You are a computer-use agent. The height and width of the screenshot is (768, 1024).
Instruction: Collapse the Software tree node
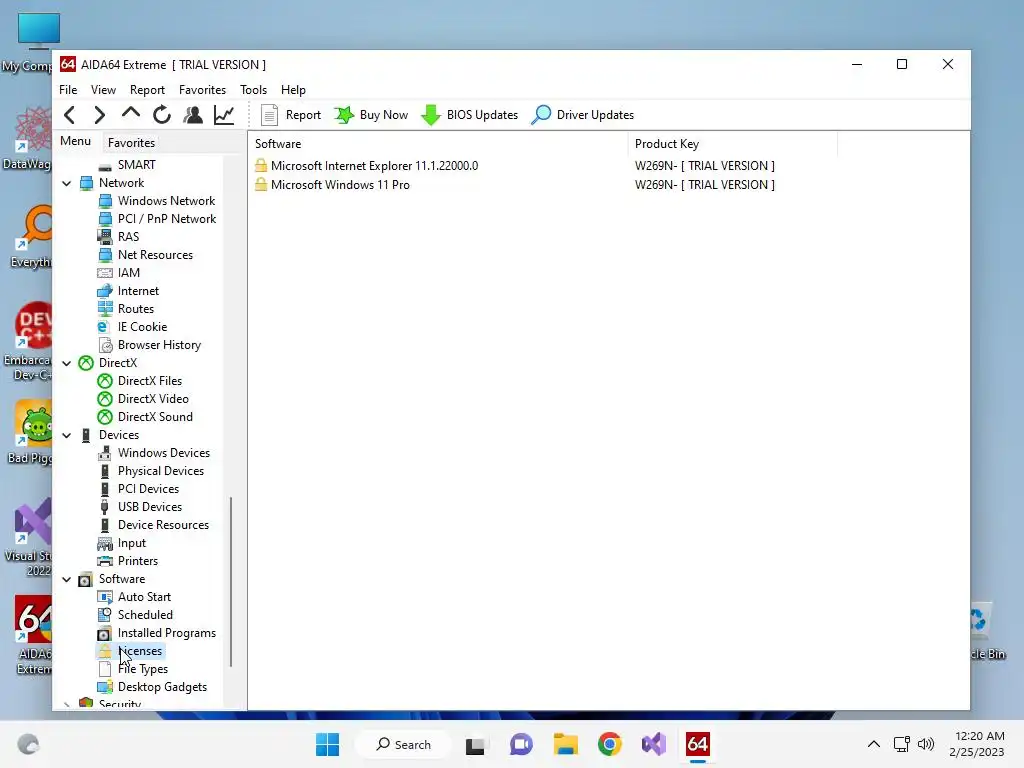(67, 579)
